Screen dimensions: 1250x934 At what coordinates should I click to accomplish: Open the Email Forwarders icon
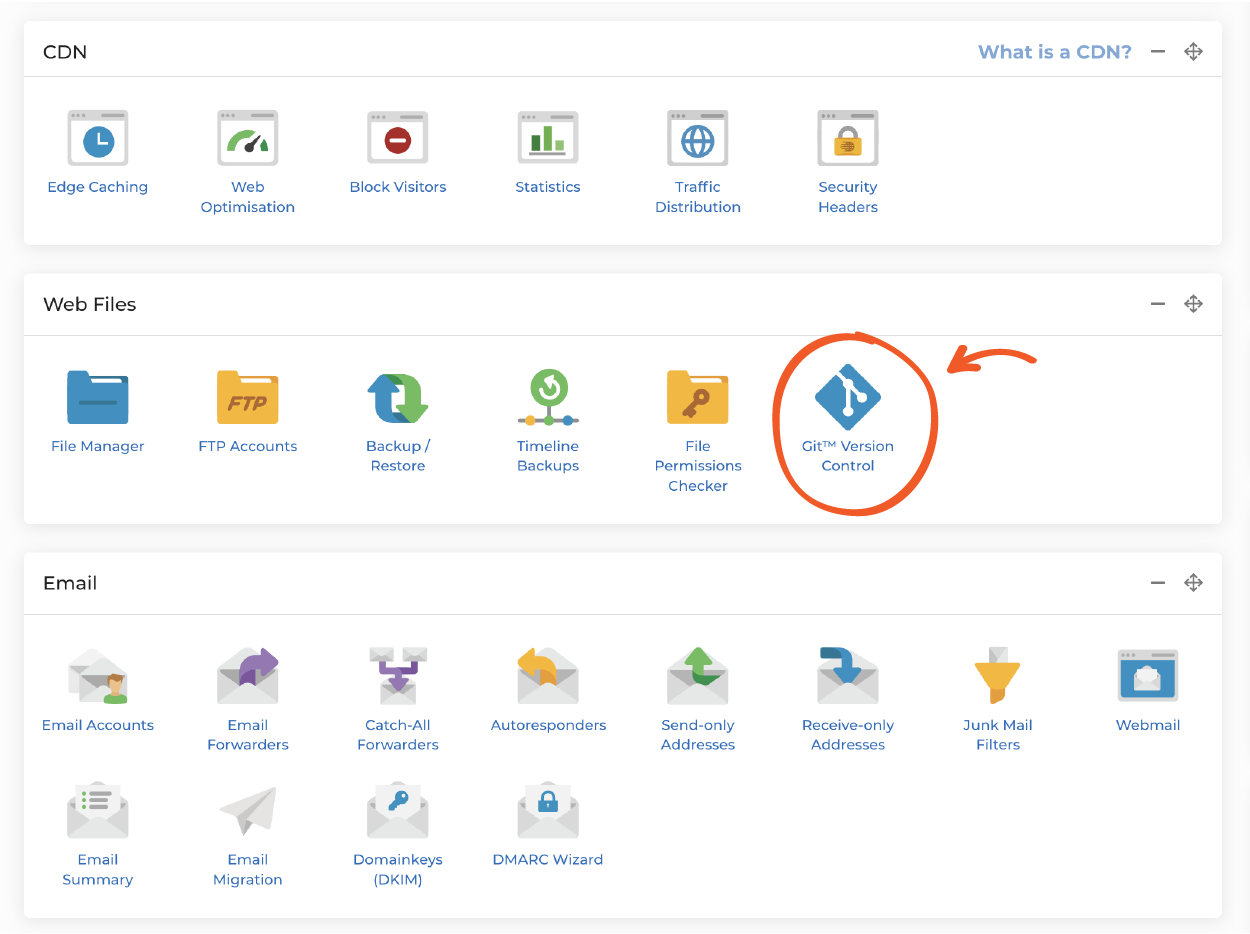[x=248, y=676]
